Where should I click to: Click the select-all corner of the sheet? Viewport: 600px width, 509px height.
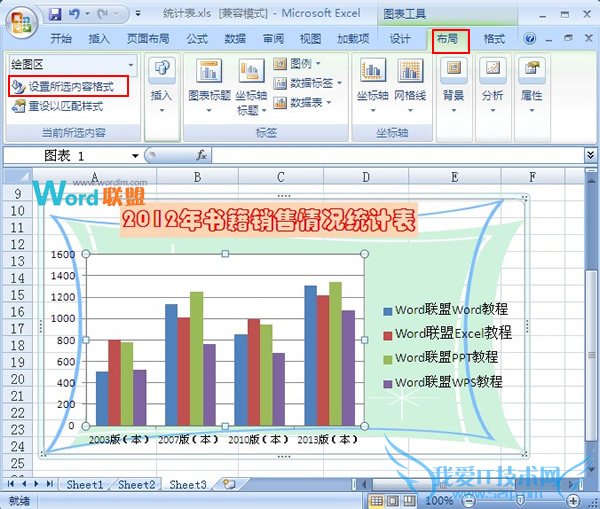click(17, 177)
